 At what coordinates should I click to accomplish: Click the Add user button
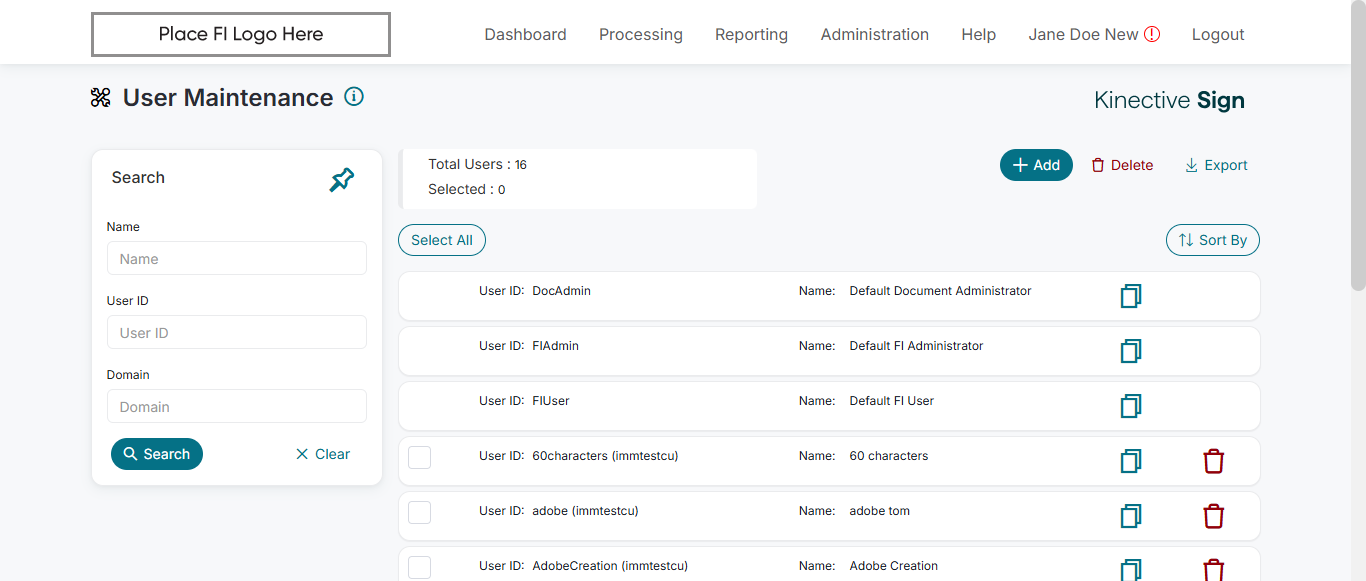[1036, 165]
